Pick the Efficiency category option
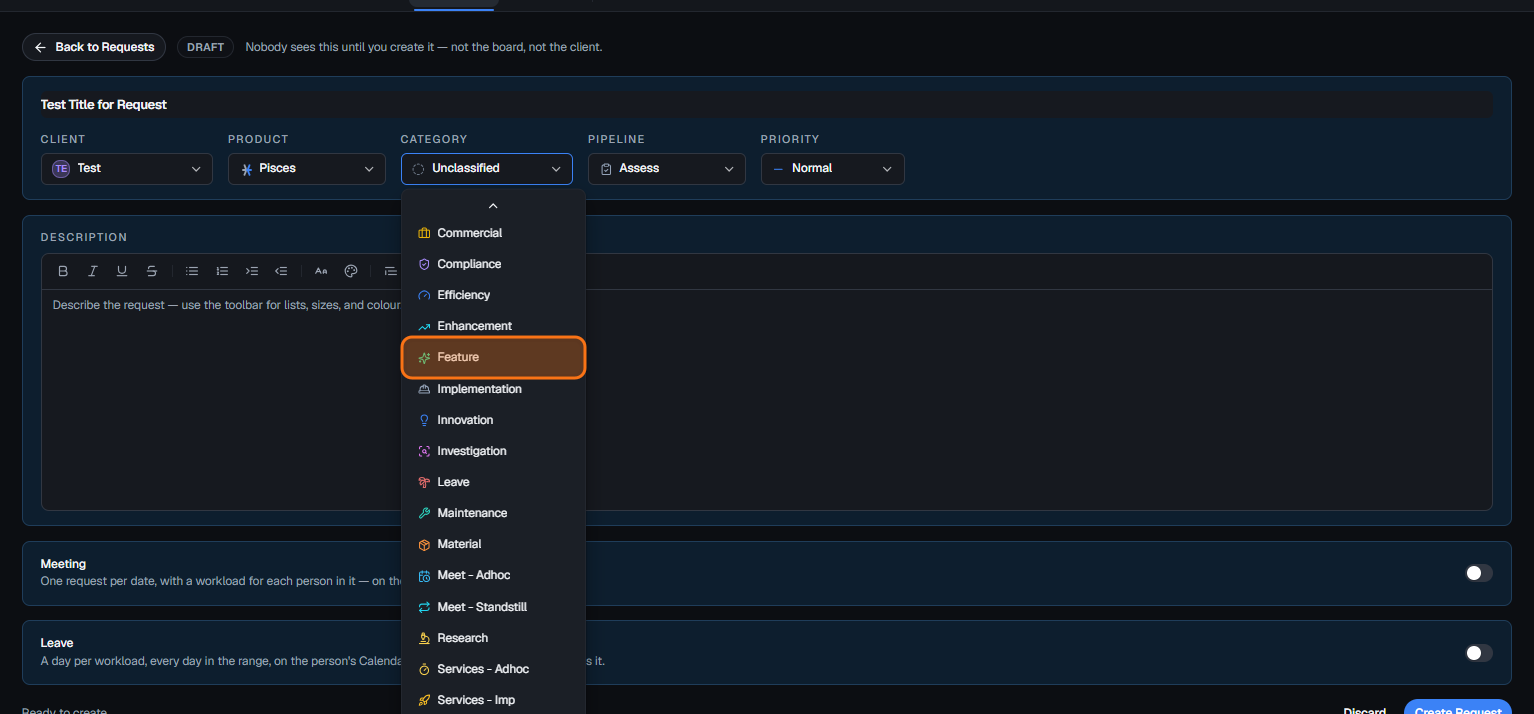The image size is (1534, 714). [x=493, y=295]
